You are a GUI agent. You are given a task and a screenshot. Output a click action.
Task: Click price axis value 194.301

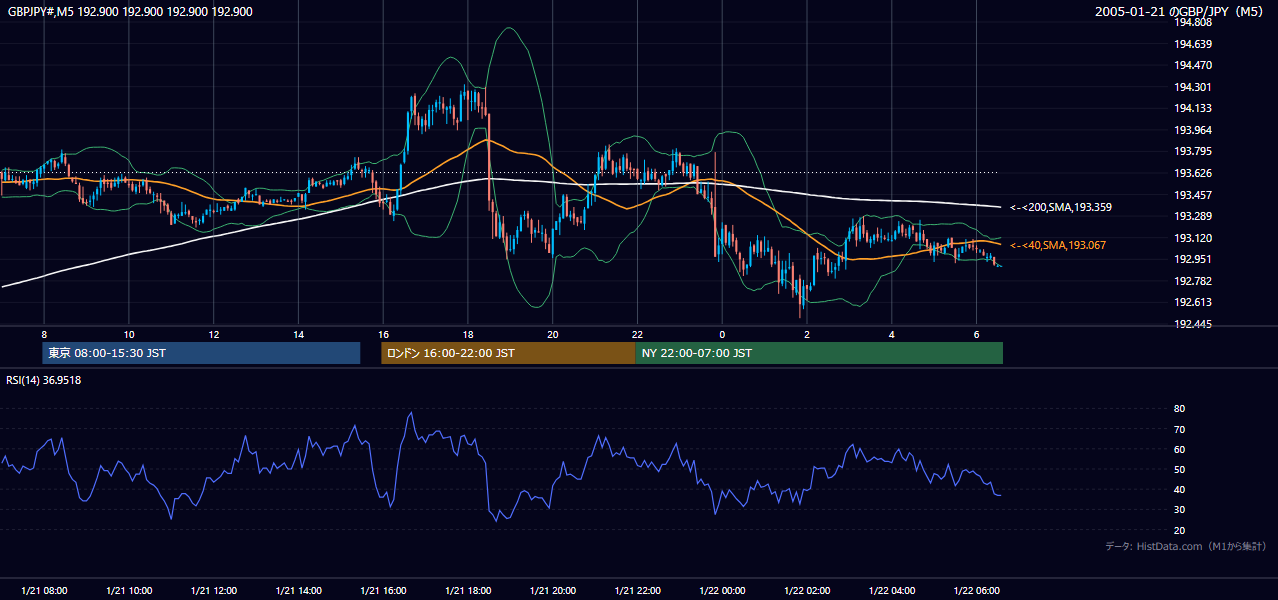pyautogui.click(x=1192, y=87)
